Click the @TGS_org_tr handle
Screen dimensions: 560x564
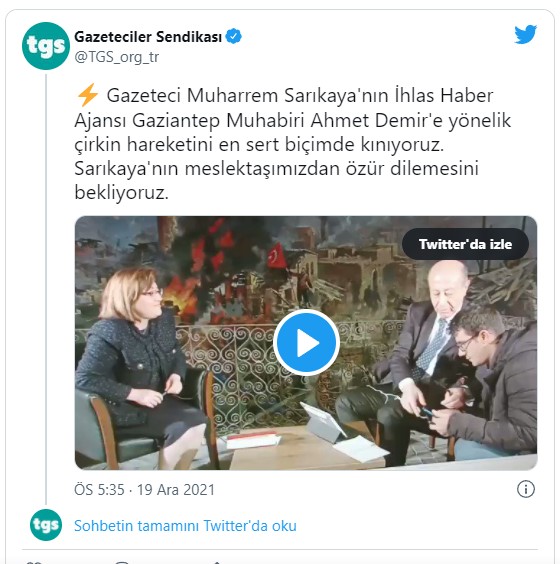(117, 57)
